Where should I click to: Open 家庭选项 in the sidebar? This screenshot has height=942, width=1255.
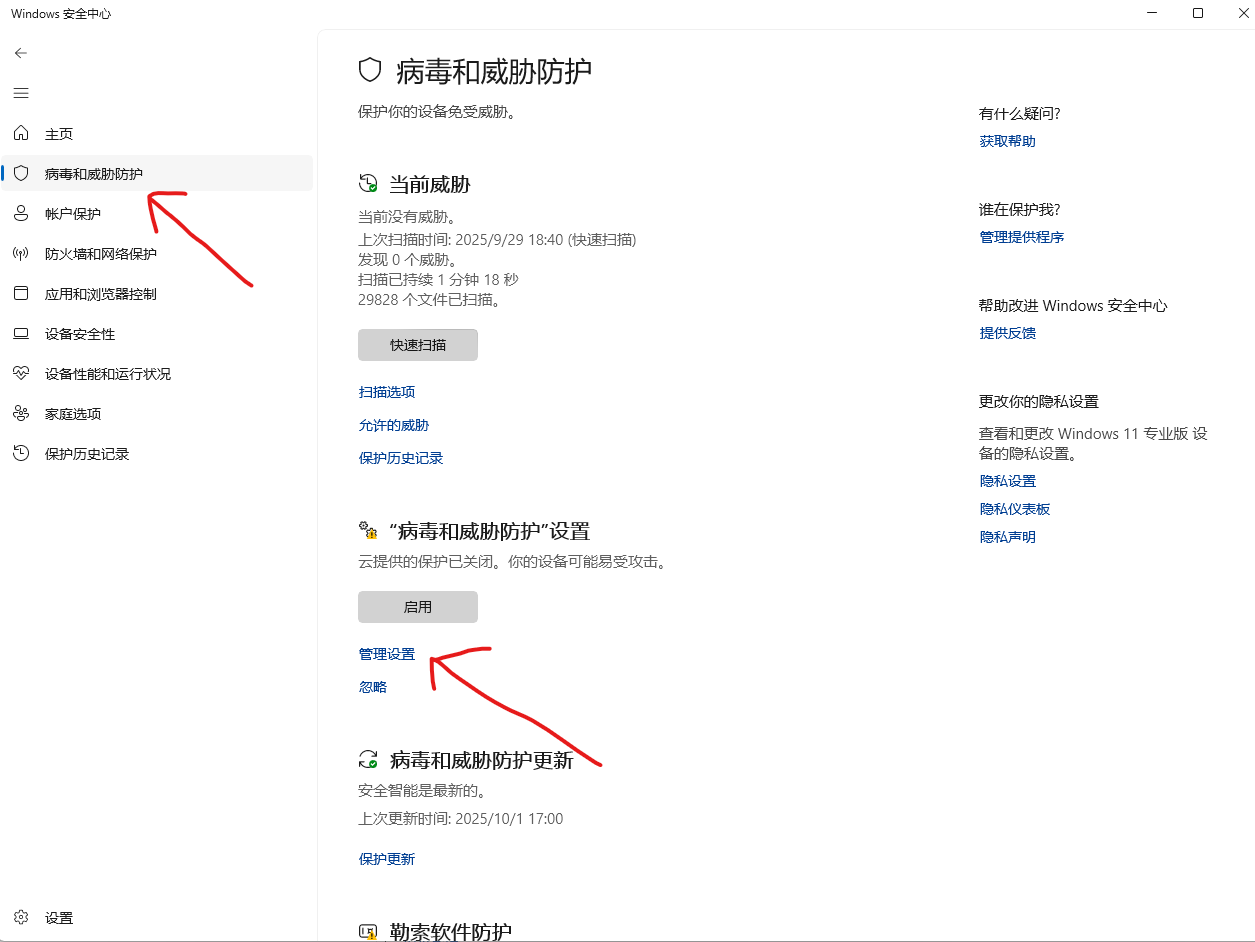tap(73, 414)
